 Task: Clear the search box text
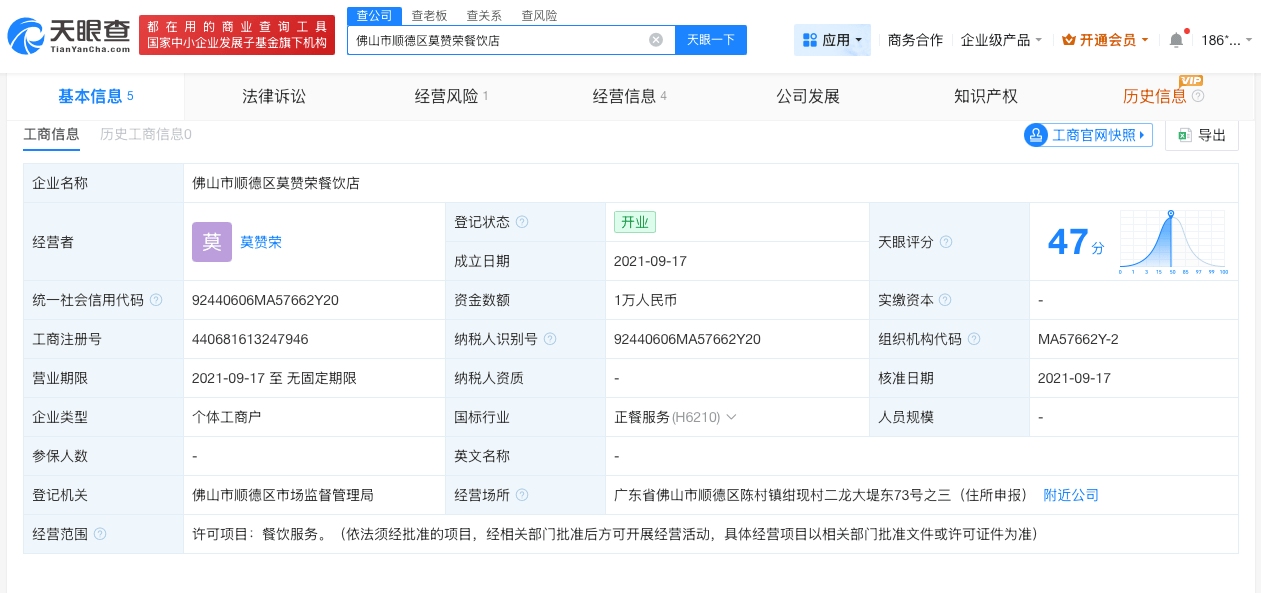point(656,40)
